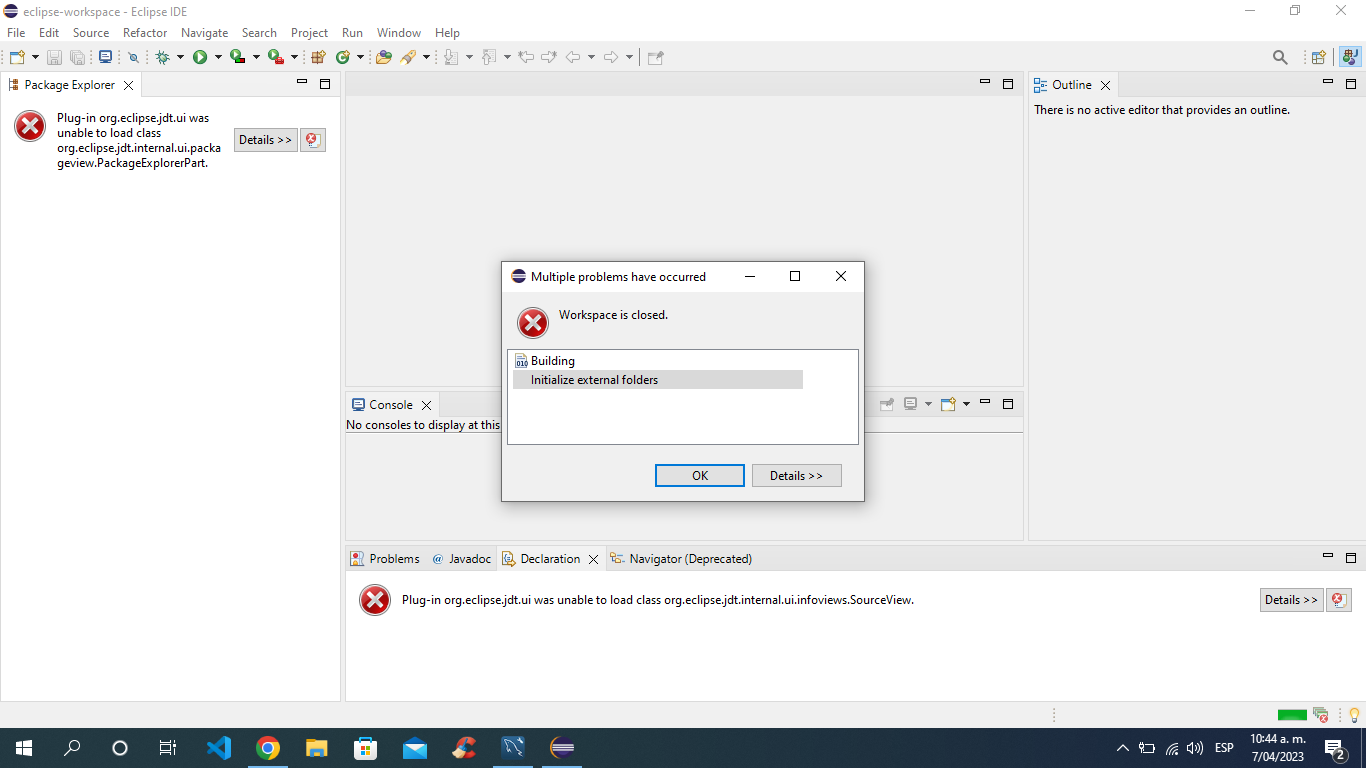The height and width of the screenshot is (768, 1366).
Task: Switch to the Javadoc tab
Action: pos(461,559)
